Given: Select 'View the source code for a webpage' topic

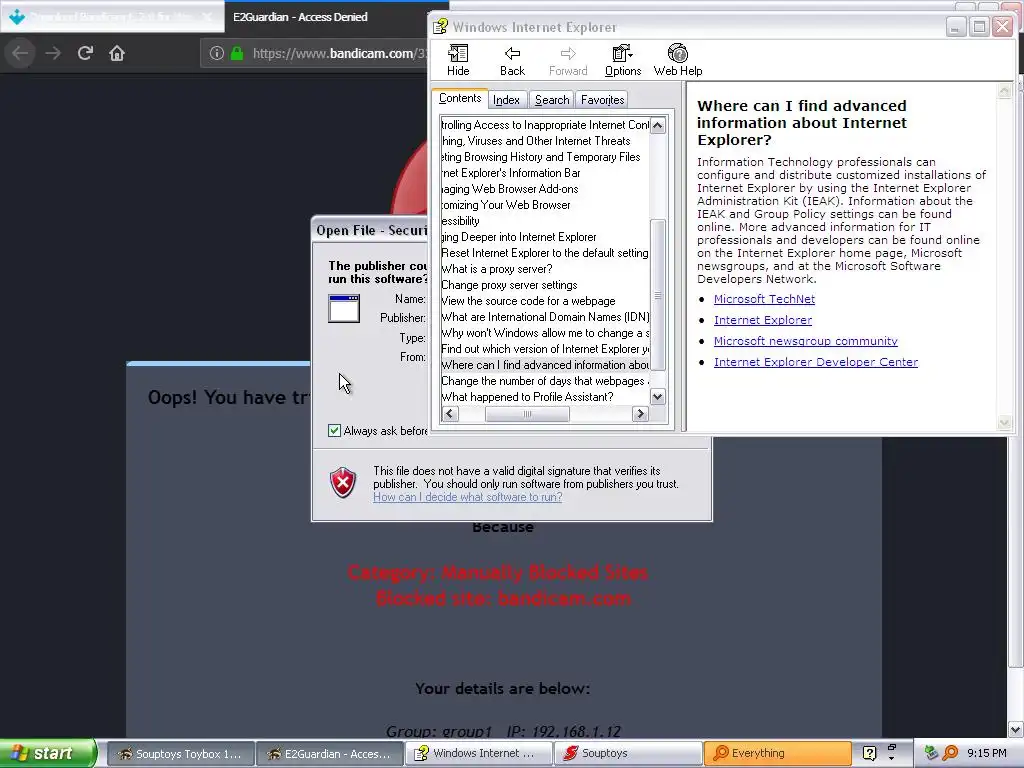Looking at the screenshot, I should (x=528, y=301).
